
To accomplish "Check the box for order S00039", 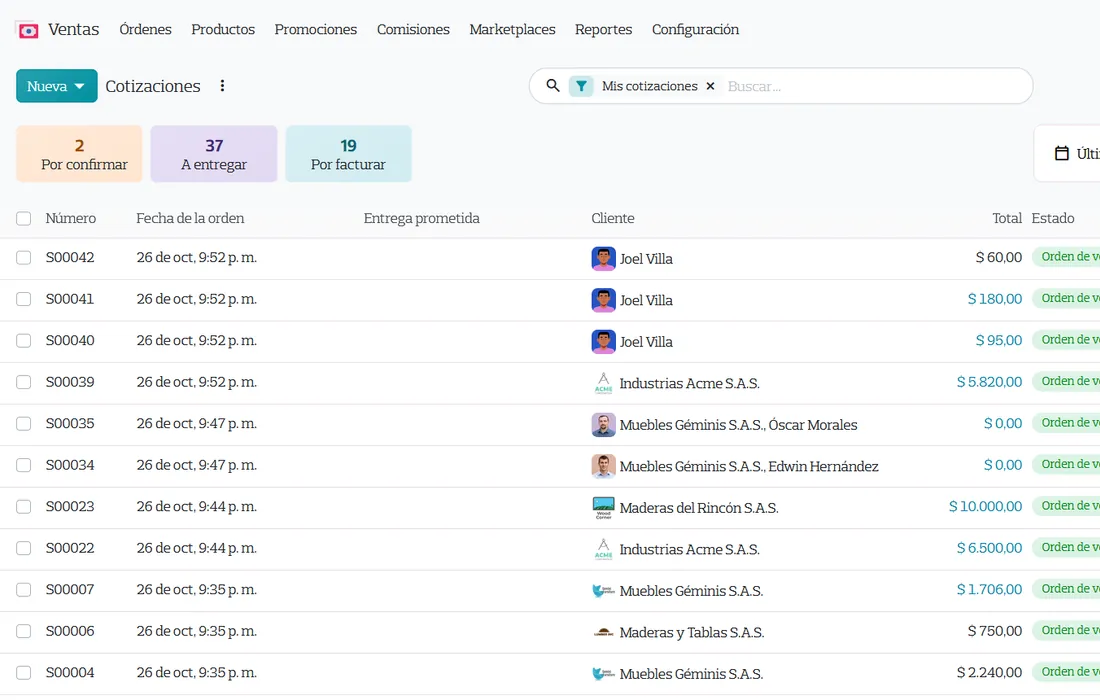I will (x=24, y=382).
